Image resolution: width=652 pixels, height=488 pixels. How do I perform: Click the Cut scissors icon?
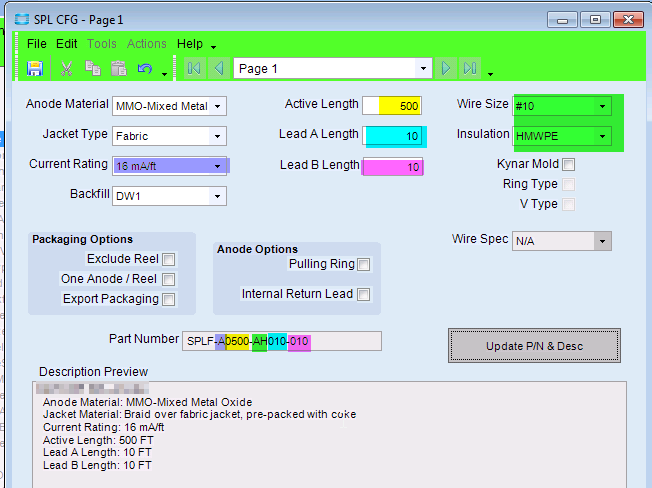[67, 69]
